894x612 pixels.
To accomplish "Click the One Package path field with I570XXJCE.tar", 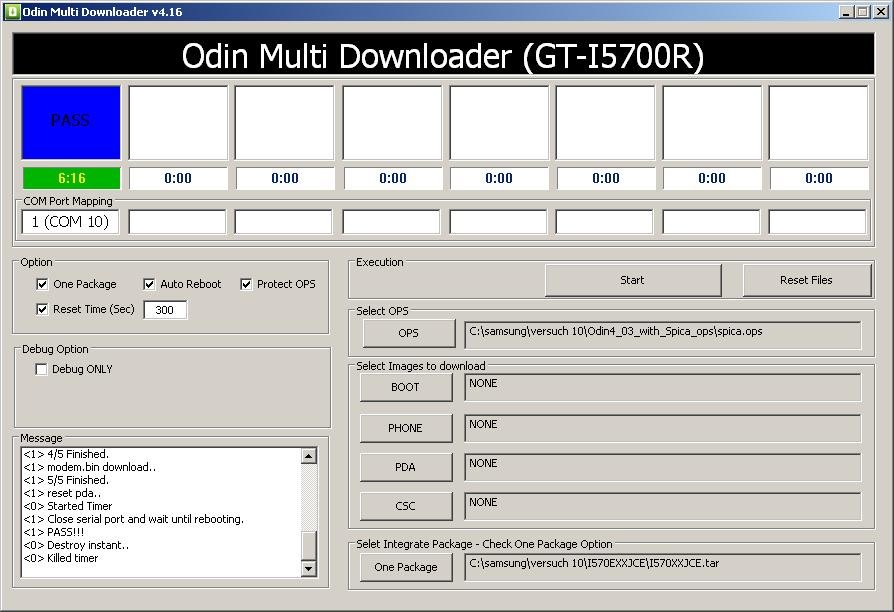I will click(x=663, y=567).
